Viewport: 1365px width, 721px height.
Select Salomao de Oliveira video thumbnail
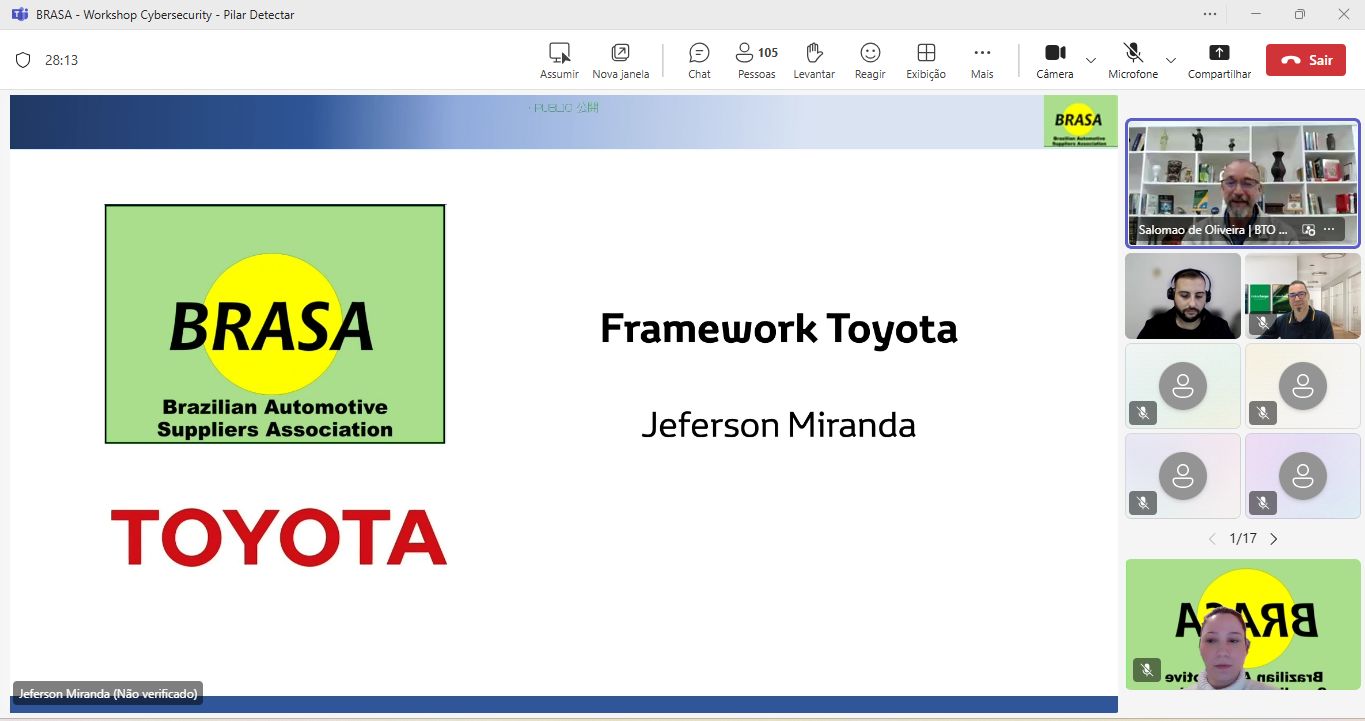click(x=1242, y=175)
